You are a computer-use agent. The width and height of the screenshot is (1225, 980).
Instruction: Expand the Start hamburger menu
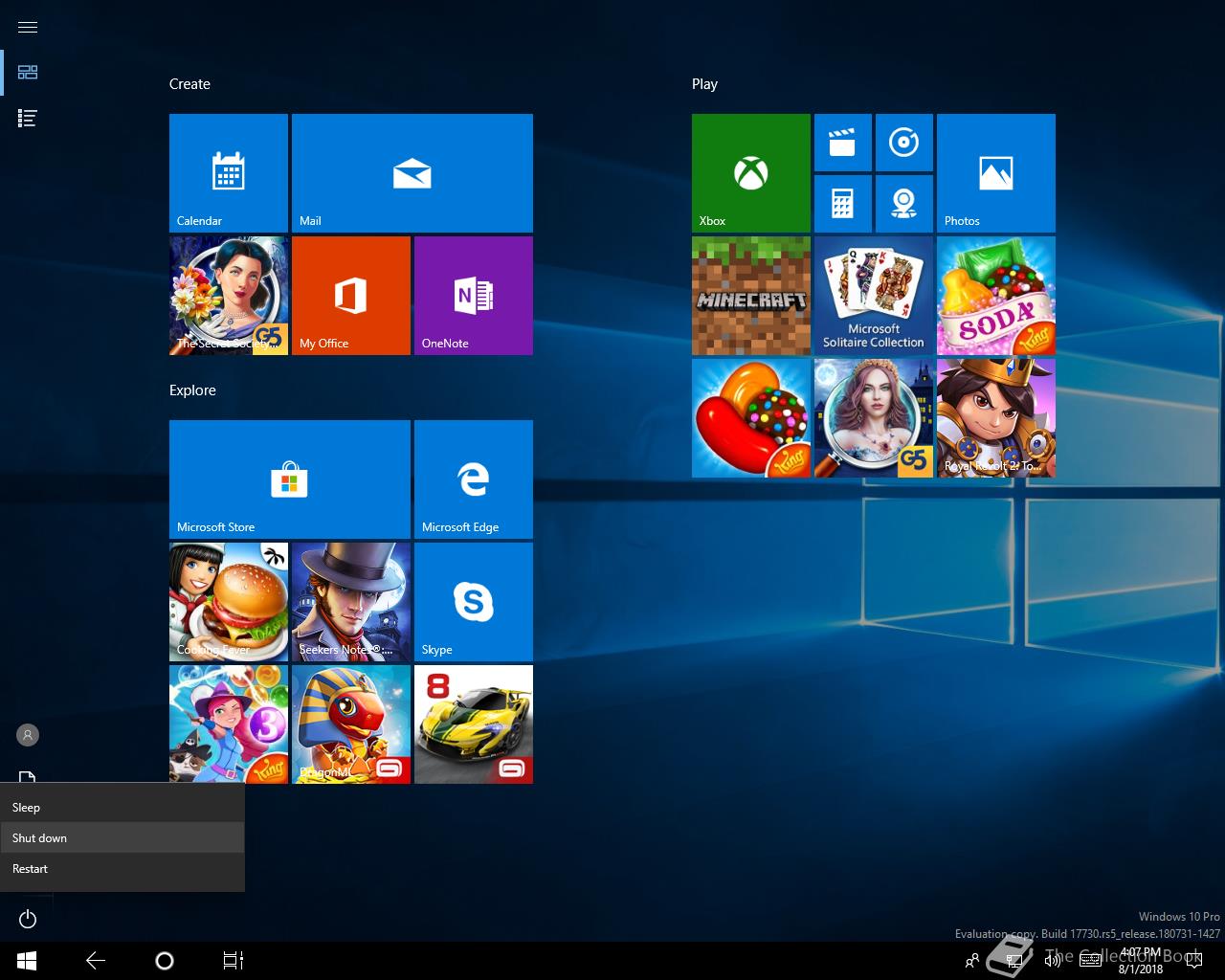28,27
